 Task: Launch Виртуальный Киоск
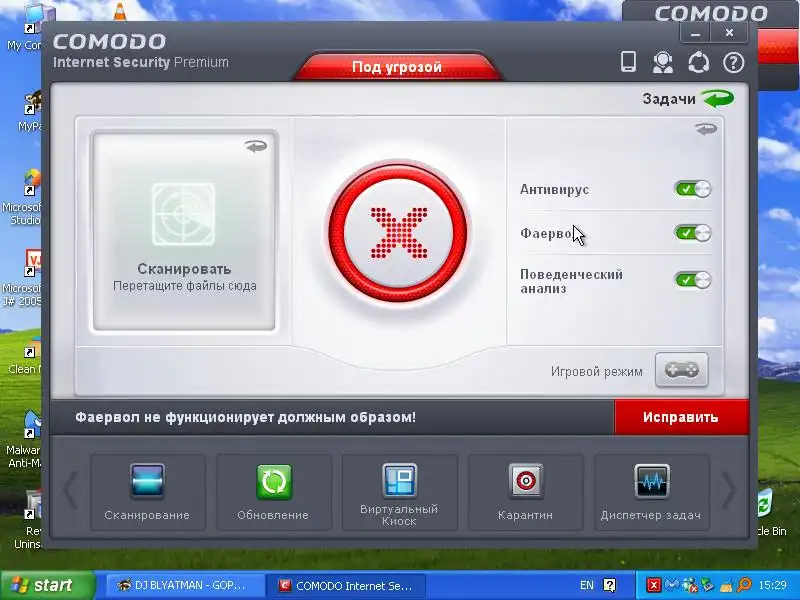399,492
